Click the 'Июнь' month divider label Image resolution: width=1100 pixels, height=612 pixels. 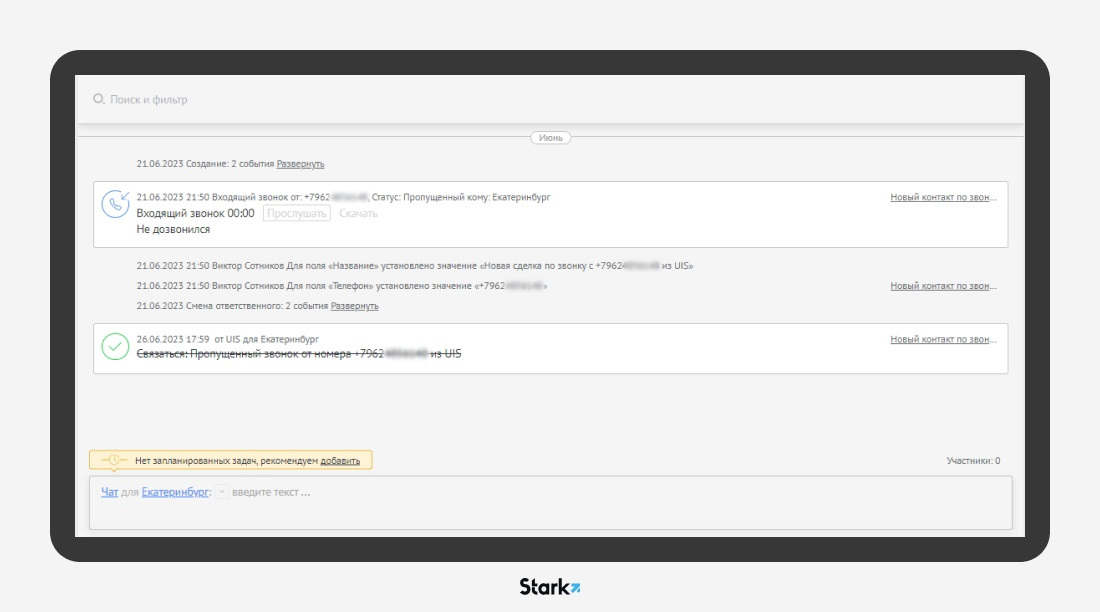pyautogui.click(x=550, y=138)
